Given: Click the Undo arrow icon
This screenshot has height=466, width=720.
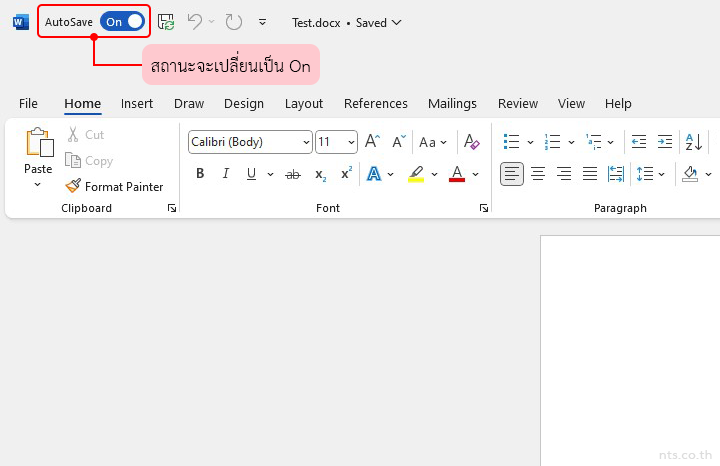Looking at the screenshot, I should 194,21.
